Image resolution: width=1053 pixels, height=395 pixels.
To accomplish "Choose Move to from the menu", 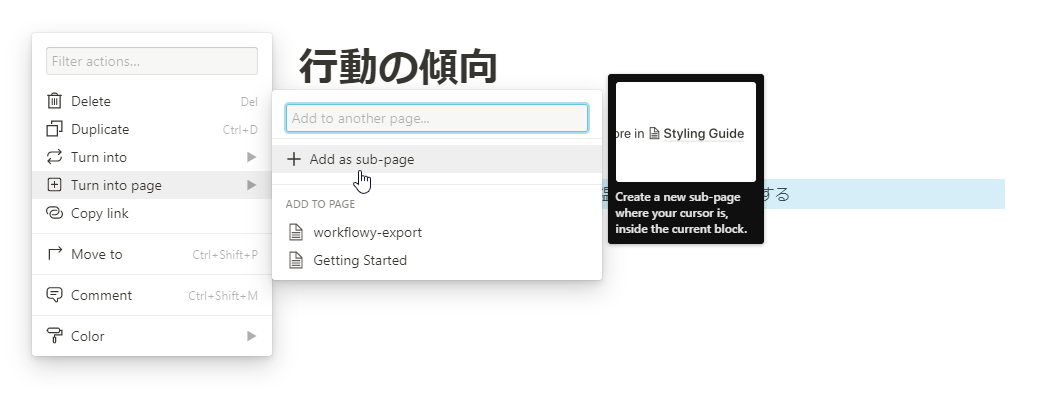I will tap(152, 254).
